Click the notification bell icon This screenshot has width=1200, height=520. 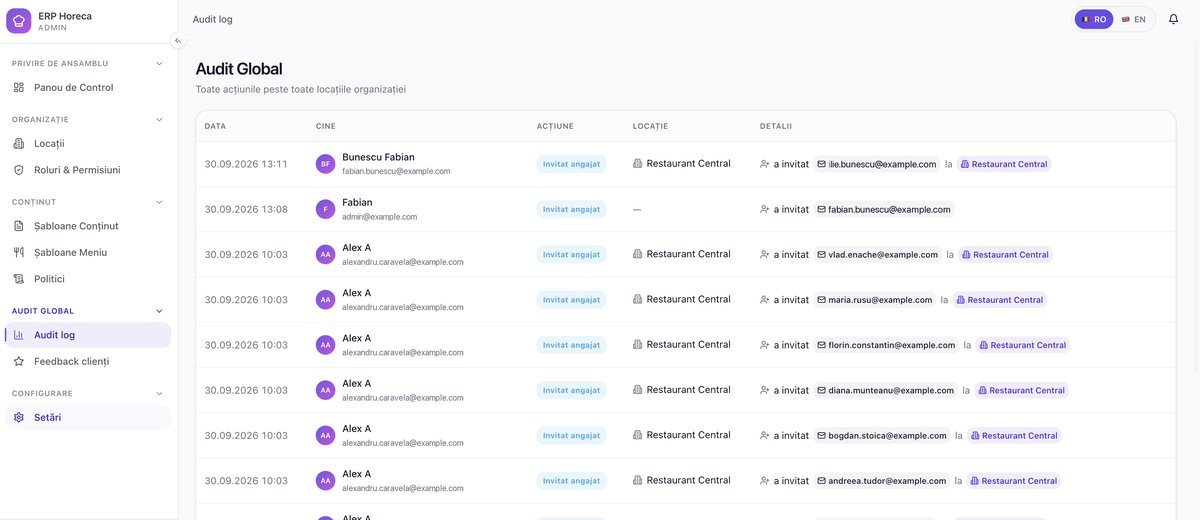pyautogui.click(x=1174, y=19)
